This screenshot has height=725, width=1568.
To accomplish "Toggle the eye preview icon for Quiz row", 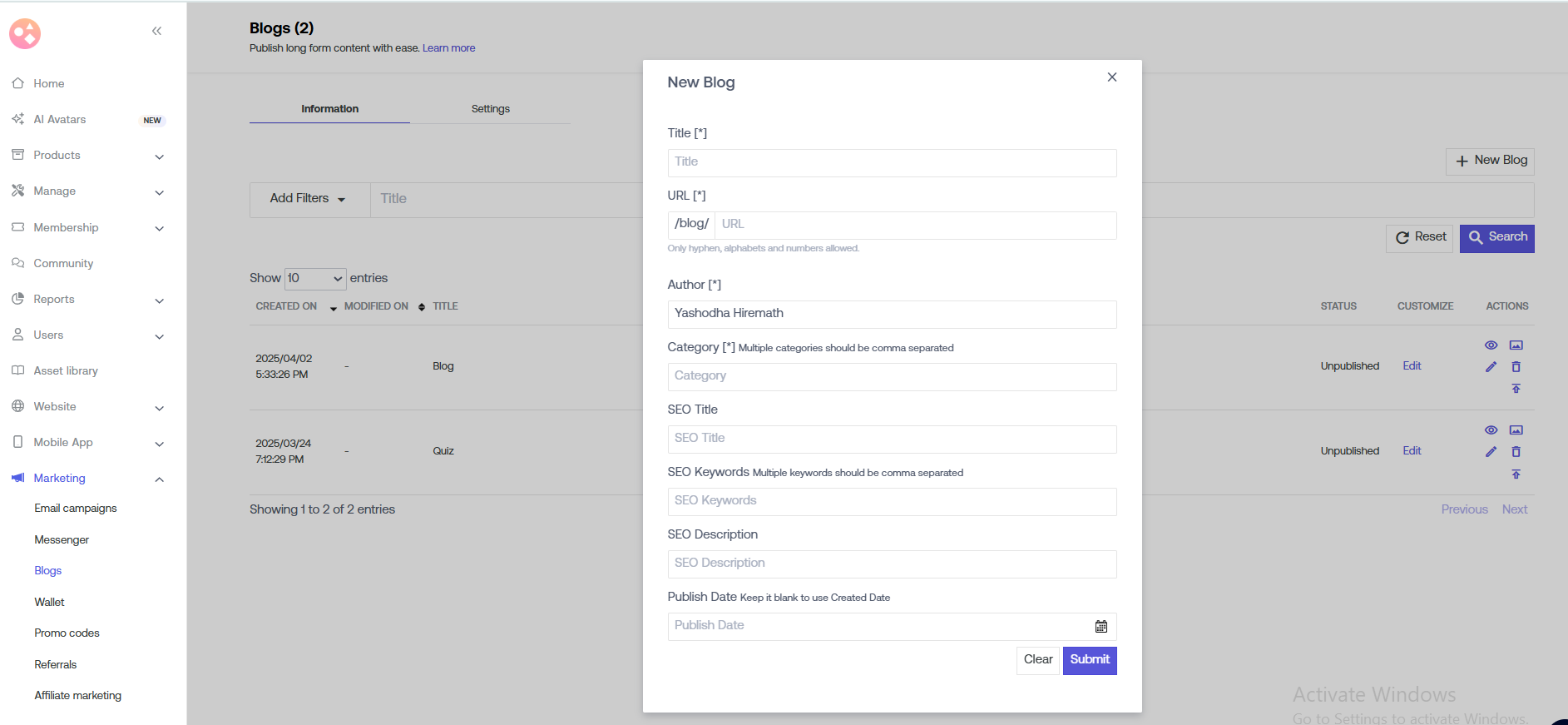I will [x=1491, y=430].
